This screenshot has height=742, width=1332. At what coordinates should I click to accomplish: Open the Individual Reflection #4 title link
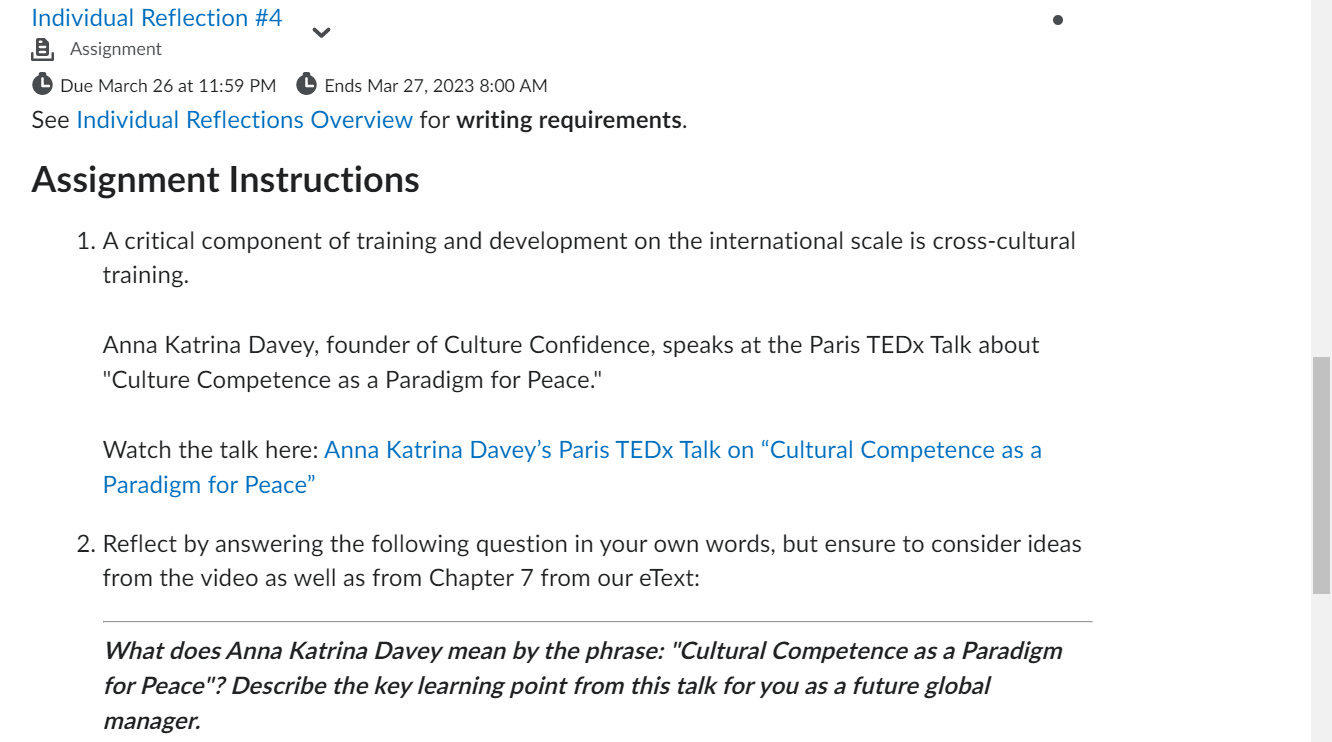tap(157, 18)
